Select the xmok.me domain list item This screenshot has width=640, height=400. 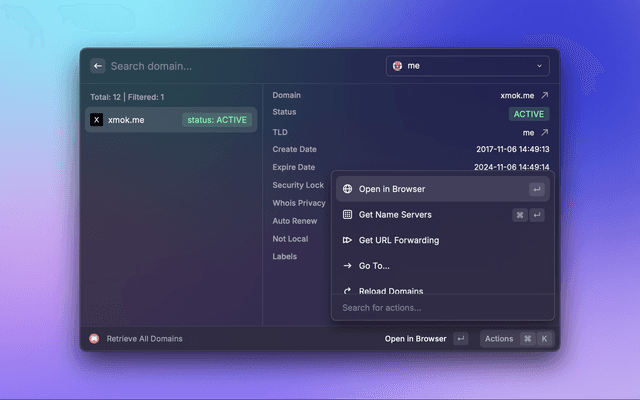(x=170, y=120)
